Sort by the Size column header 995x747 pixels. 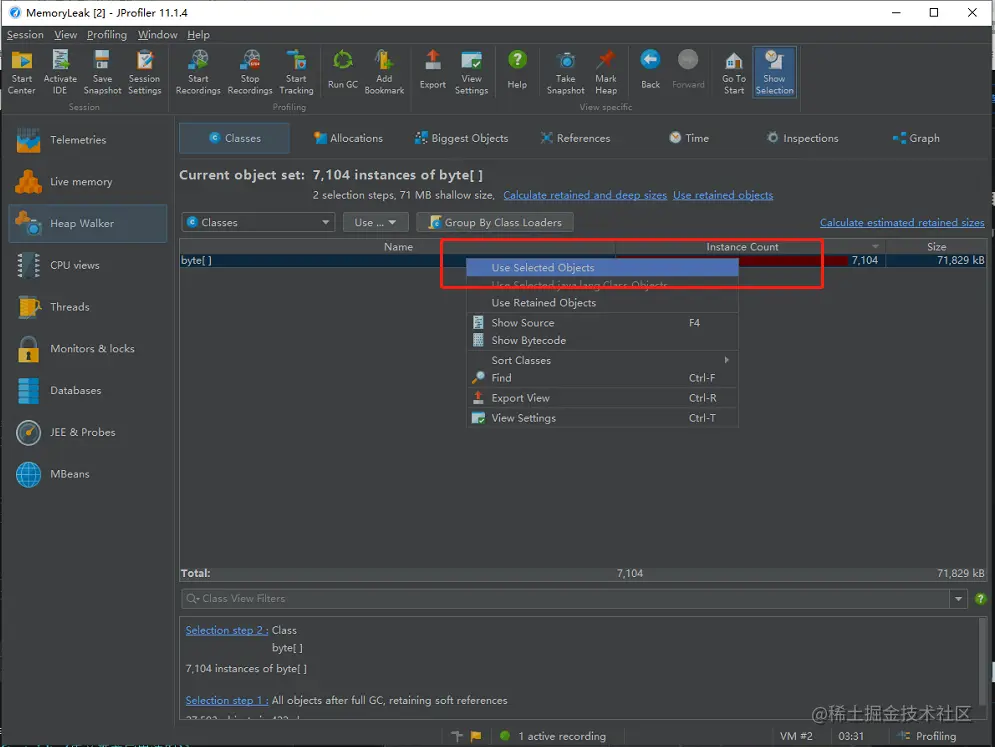pos(936,247)
